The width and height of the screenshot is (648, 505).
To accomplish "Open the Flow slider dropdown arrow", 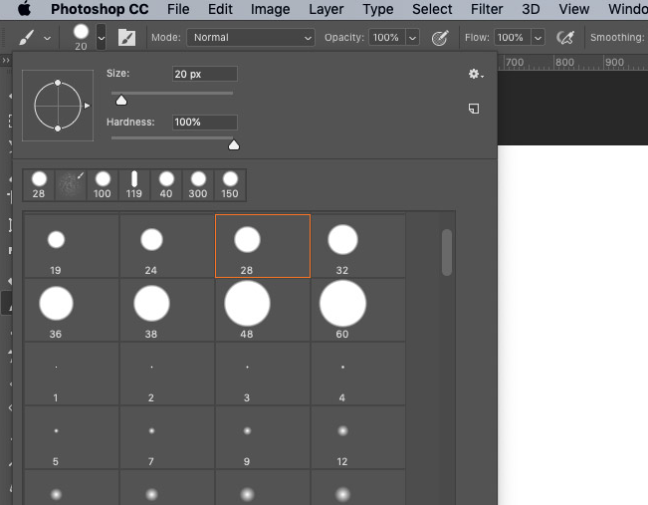I will pyautogui.click(x=538, y=38).
